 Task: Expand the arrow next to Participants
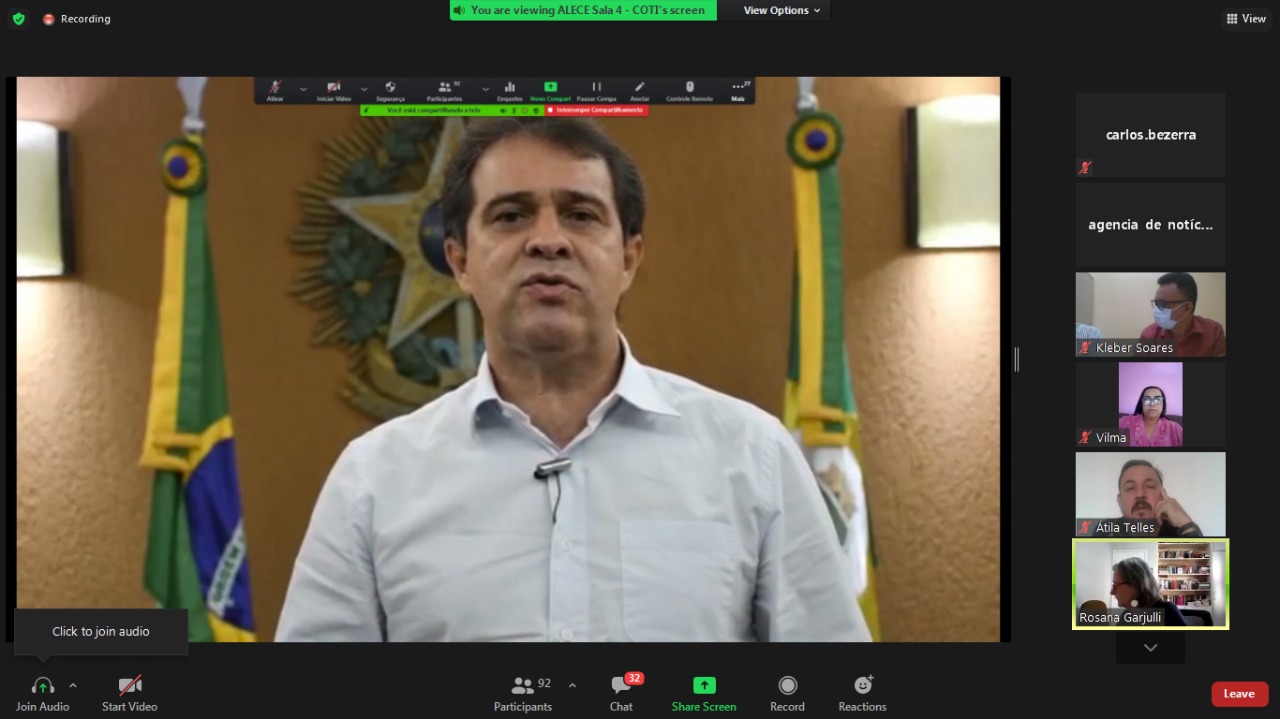(572, 686)
